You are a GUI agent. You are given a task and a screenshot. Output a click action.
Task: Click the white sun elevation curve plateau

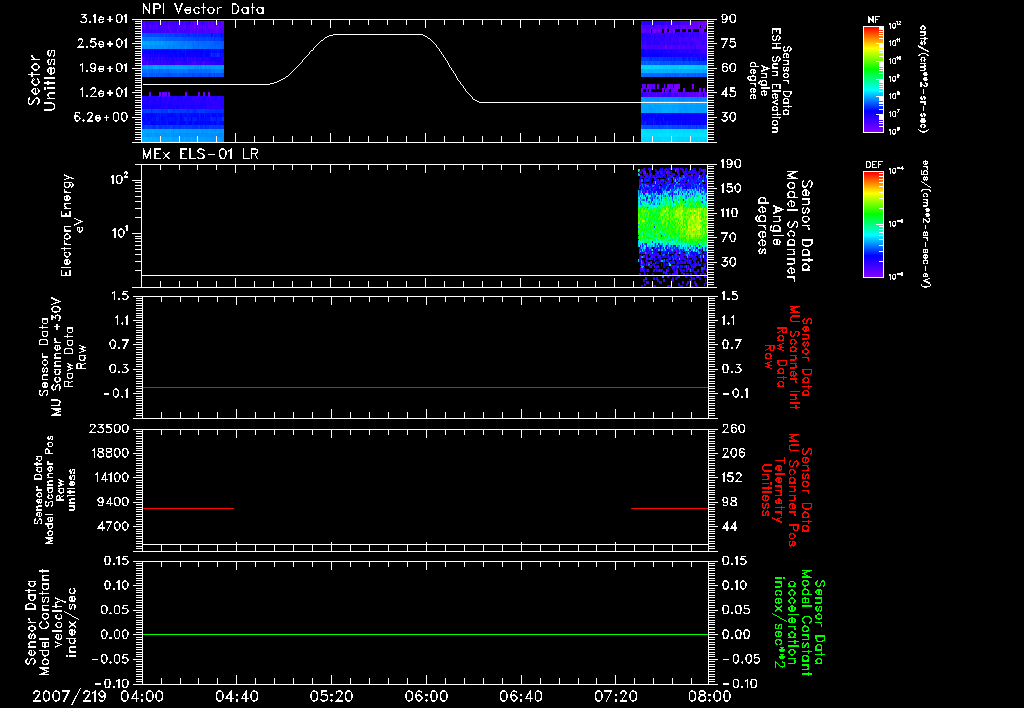tap(377, 35)
